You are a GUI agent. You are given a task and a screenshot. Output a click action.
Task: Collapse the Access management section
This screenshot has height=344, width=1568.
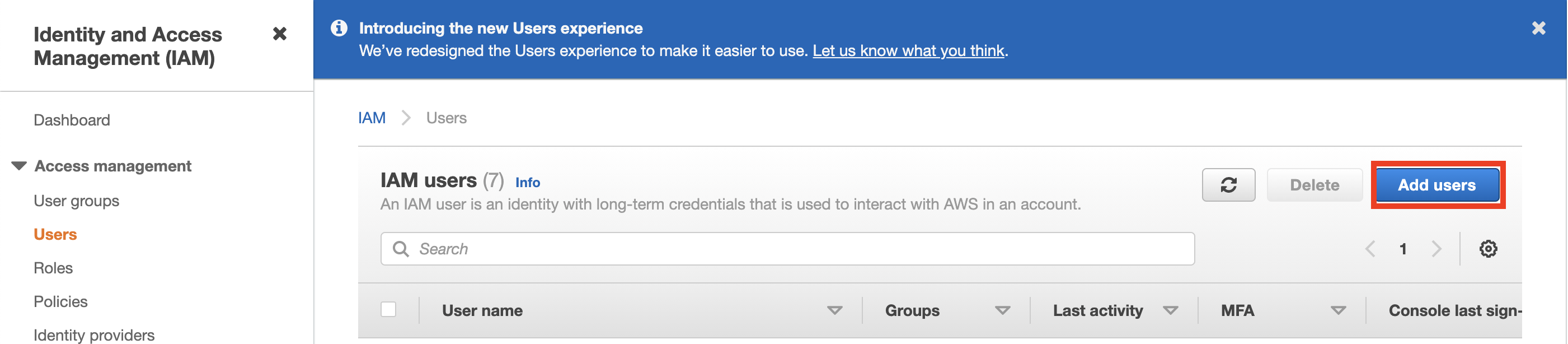click(20, 166)
